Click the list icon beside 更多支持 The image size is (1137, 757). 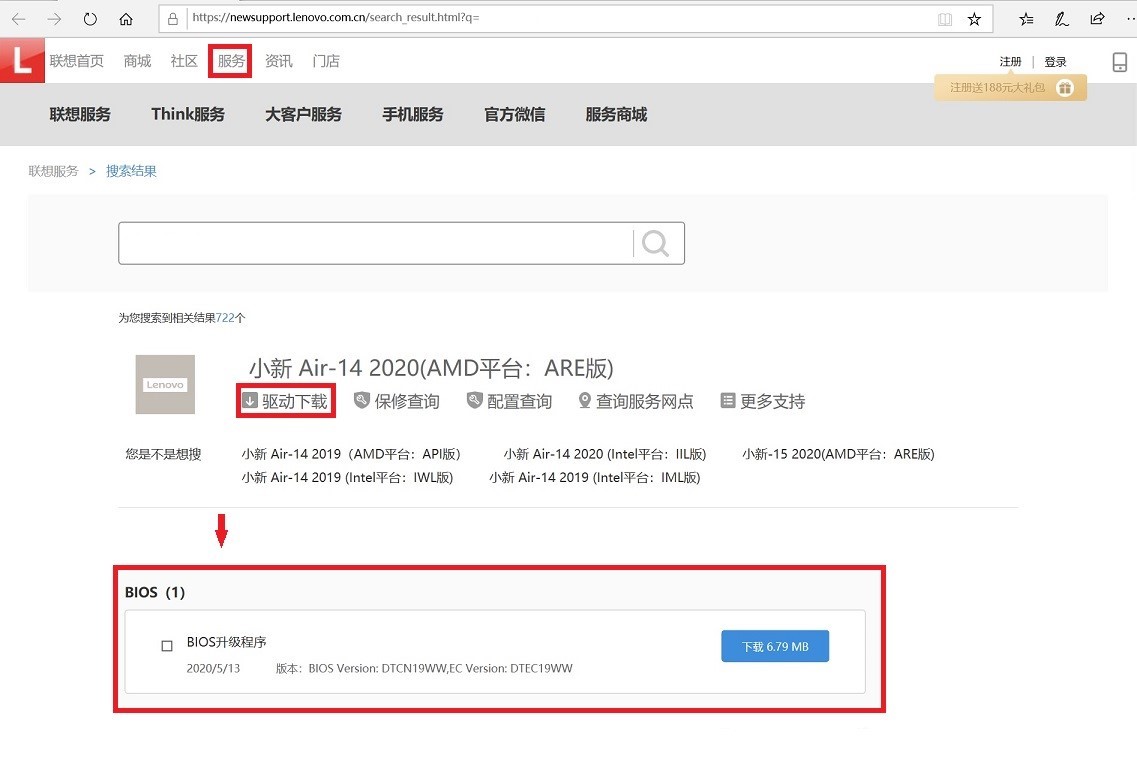point(727,400)
